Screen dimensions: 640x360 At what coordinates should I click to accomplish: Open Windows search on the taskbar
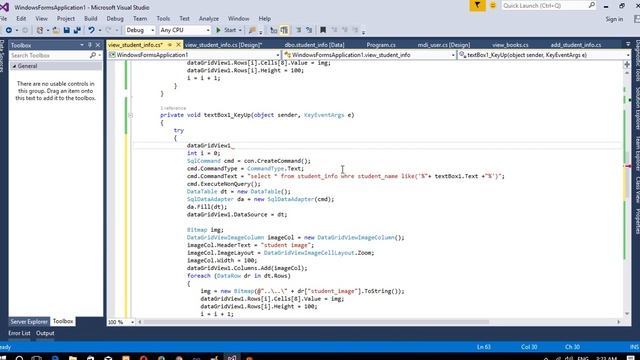click(19, 358)
